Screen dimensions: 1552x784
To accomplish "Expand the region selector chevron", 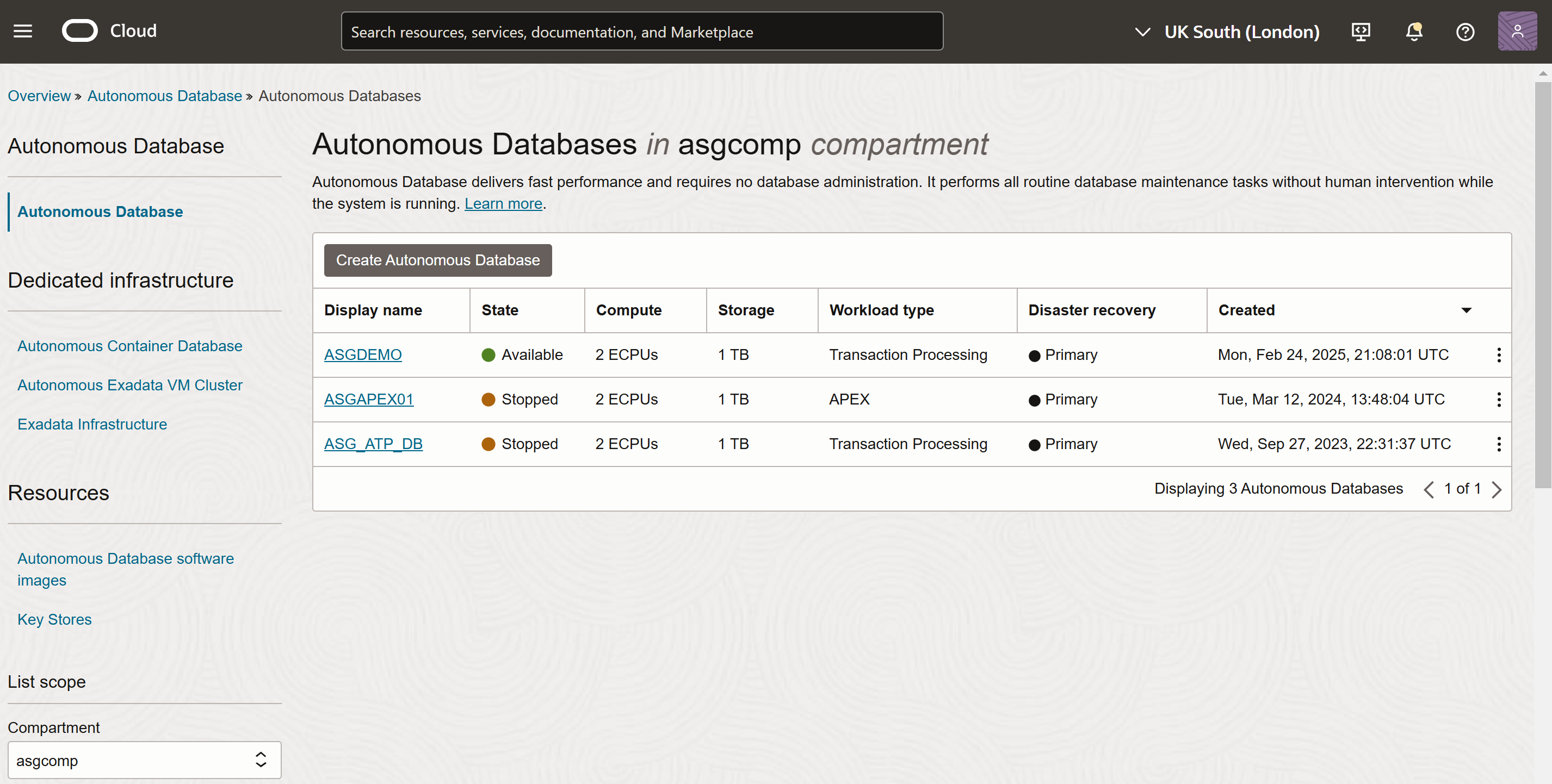I will pos(1142,32).
